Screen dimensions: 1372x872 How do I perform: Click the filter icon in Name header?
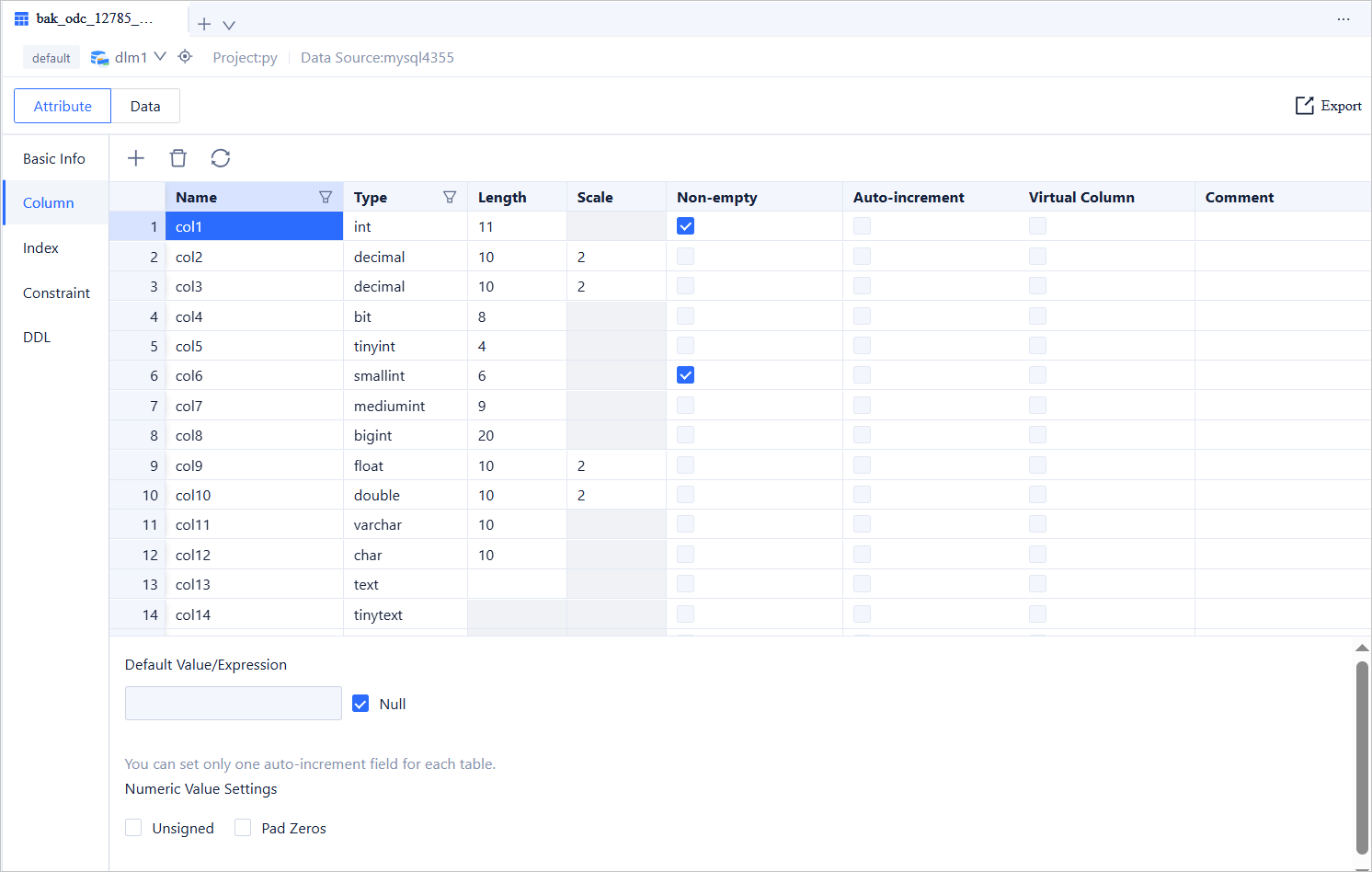pos(326,197)
